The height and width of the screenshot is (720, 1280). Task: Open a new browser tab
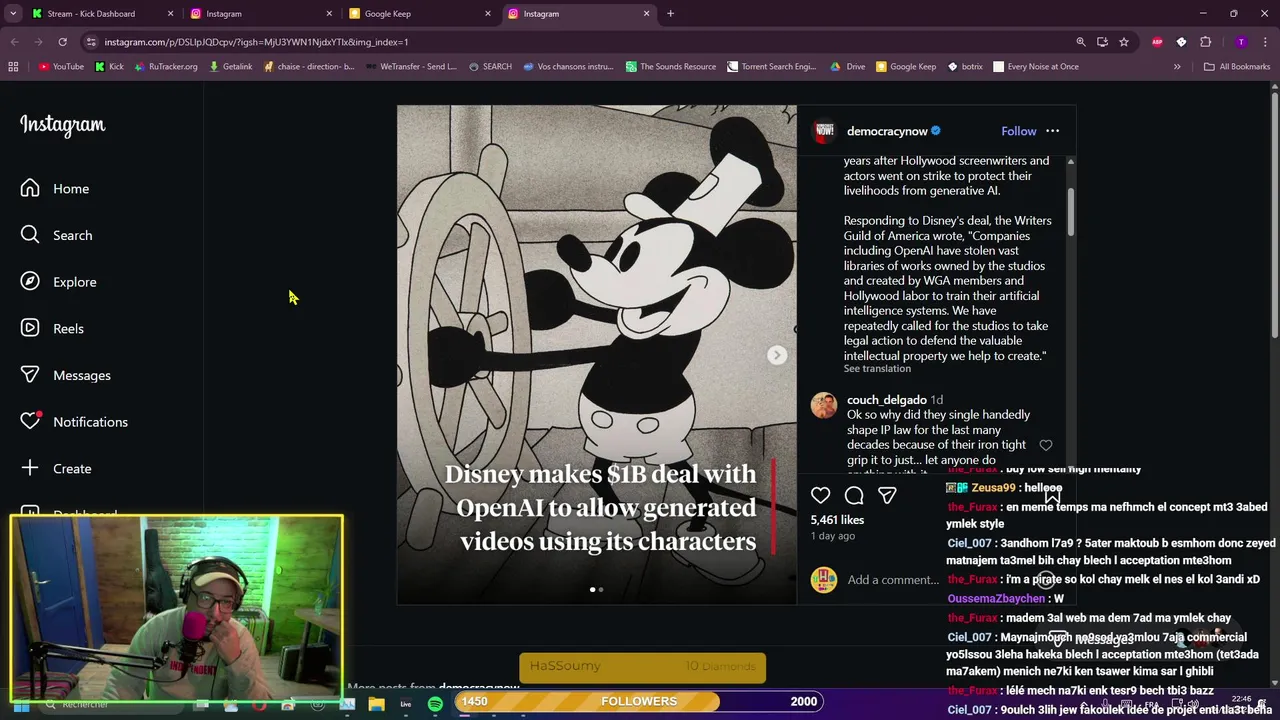[x=670, y=13]
